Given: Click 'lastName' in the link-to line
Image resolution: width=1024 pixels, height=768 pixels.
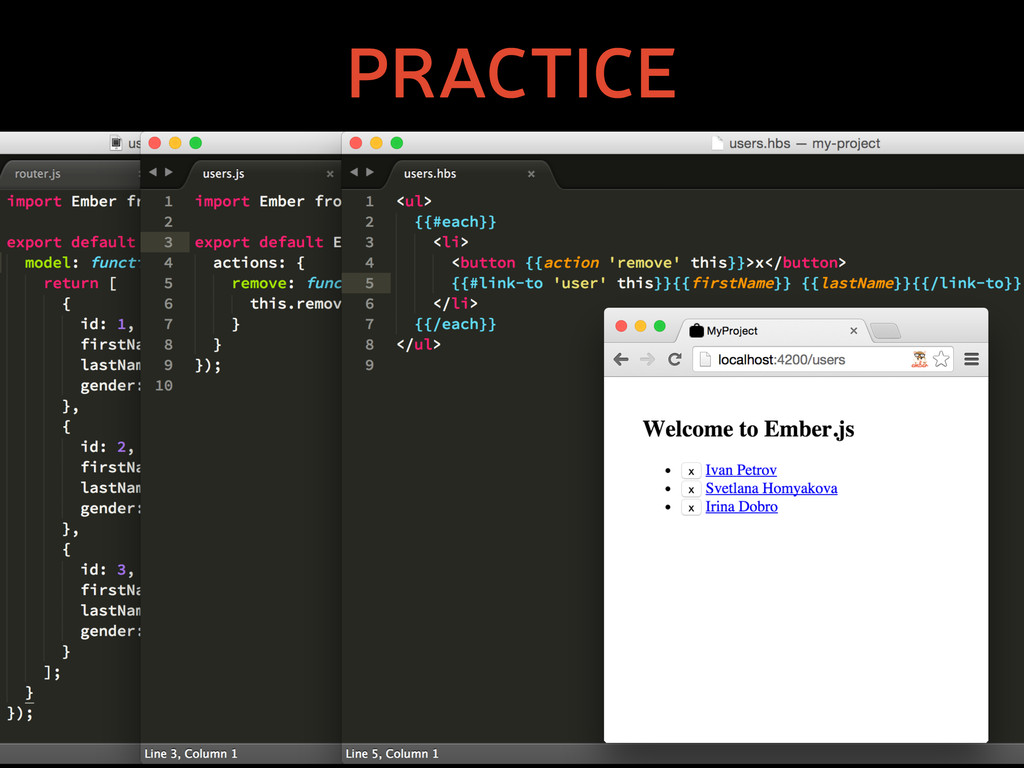Looking at the screenshot, I should point(857,283).
